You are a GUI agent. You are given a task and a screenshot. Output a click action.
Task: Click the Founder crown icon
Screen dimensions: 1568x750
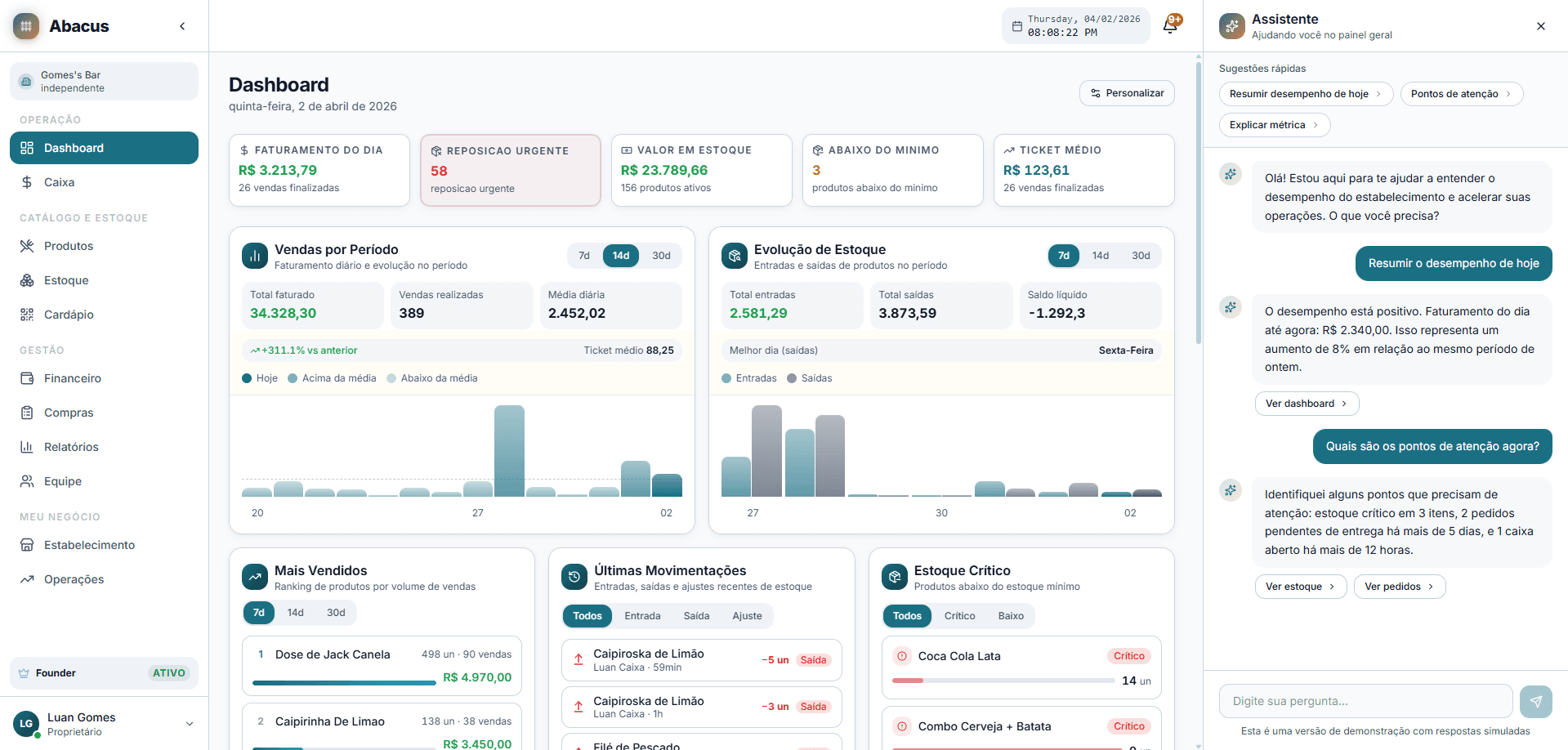coord(25,673)
